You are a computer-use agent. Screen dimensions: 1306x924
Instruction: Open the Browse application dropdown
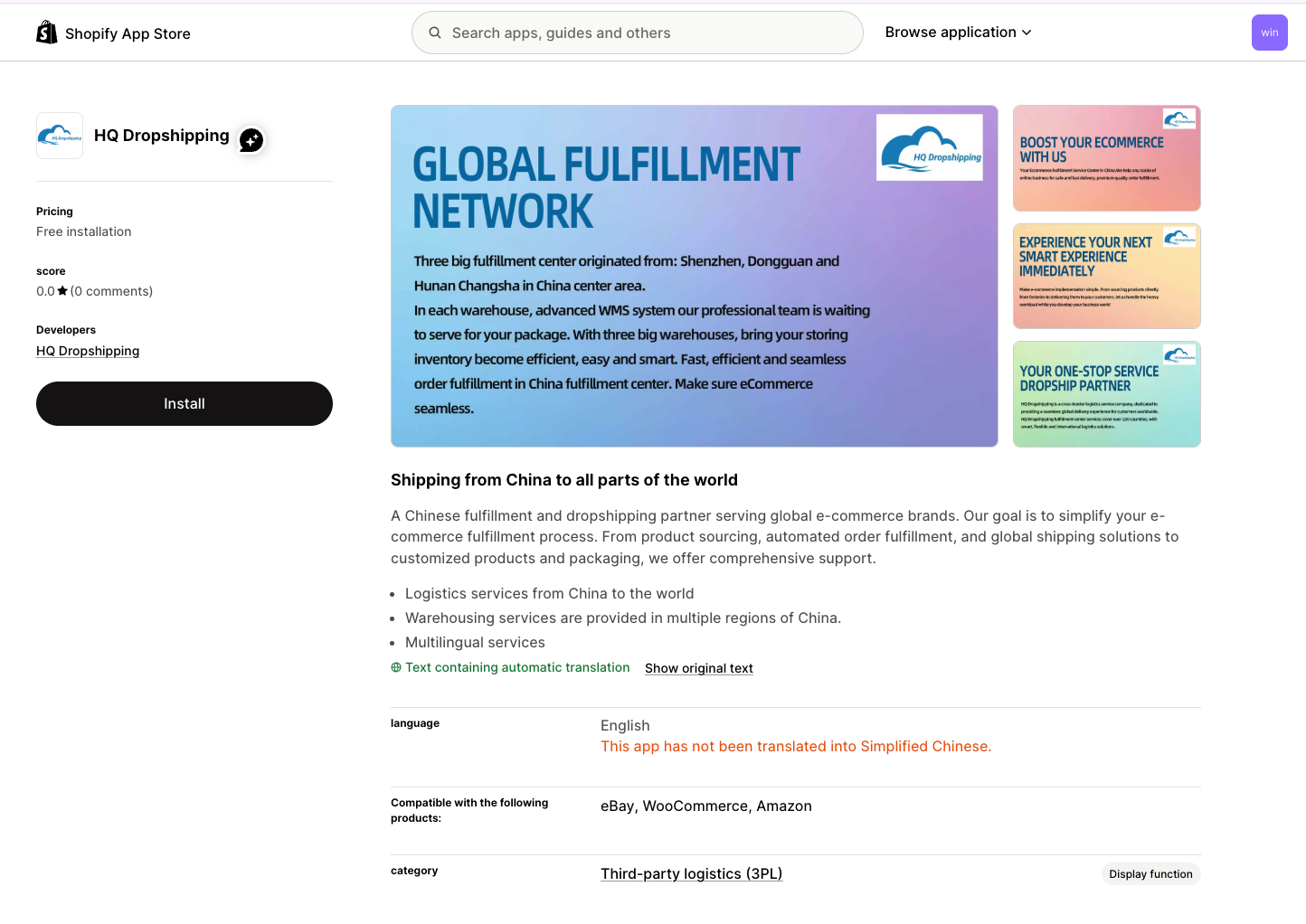pyautogui.click(x=951, y=32)
